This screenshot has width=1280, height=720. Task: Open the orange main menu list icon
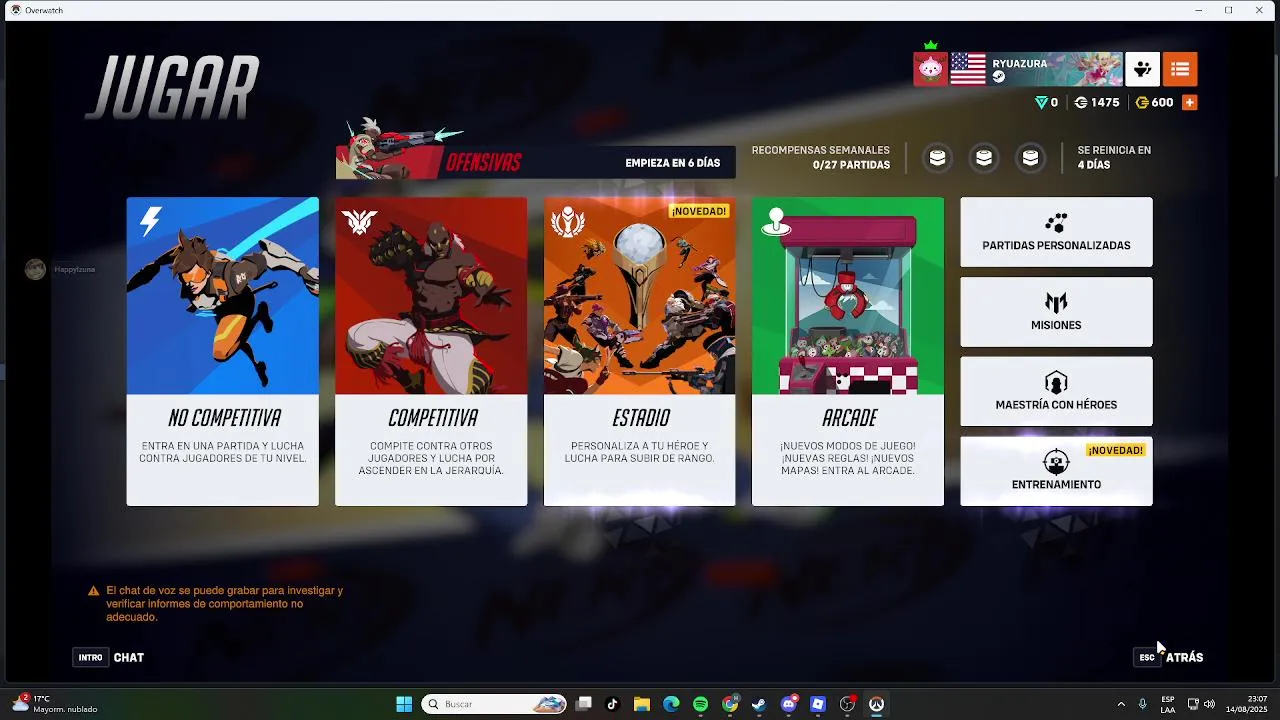click(1180, 69)
